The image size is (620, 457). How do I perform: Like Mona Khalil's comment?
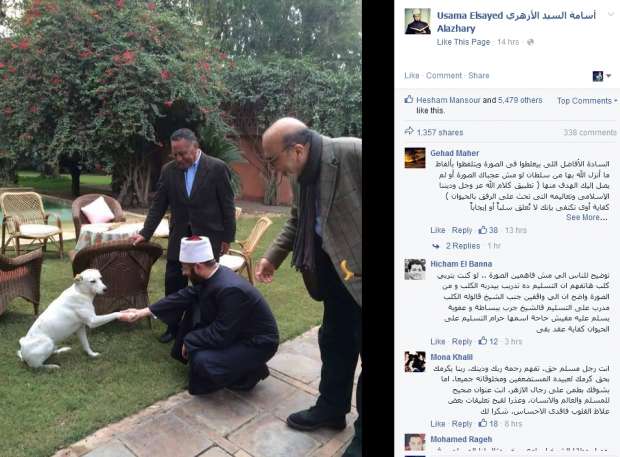point(438,424)
